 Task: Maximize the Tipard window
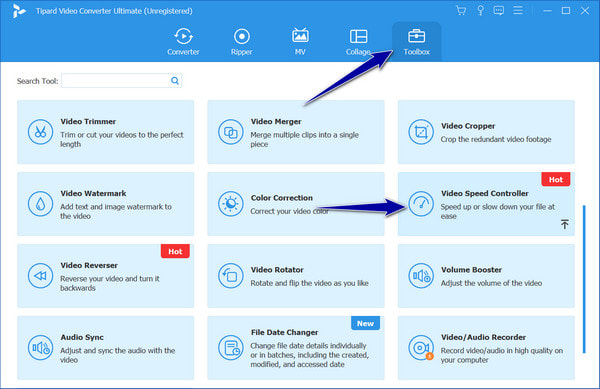click(x=566, y=11)
